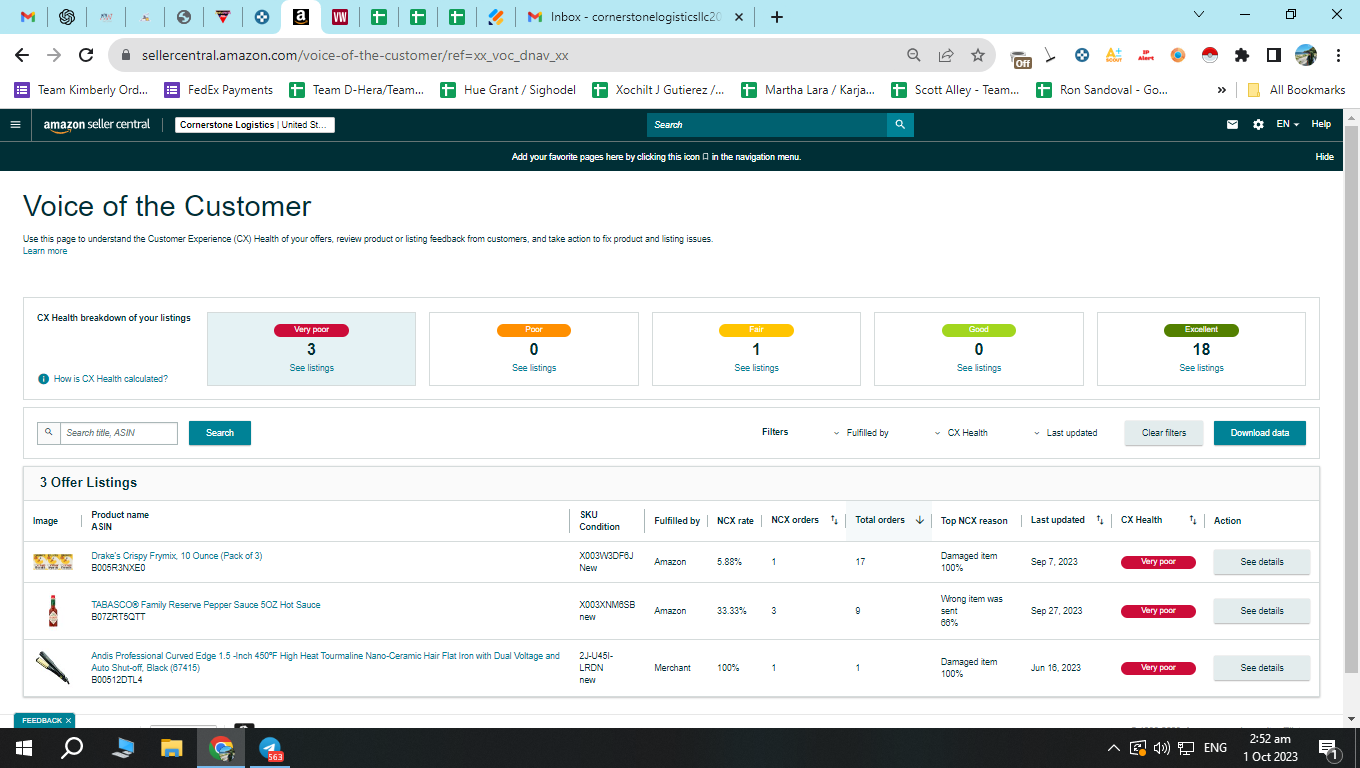See details for Drake's Crispy Frymix
Image resolution: width=1360 pixels, height=768 pixels.
click(x=1262, y=562)
